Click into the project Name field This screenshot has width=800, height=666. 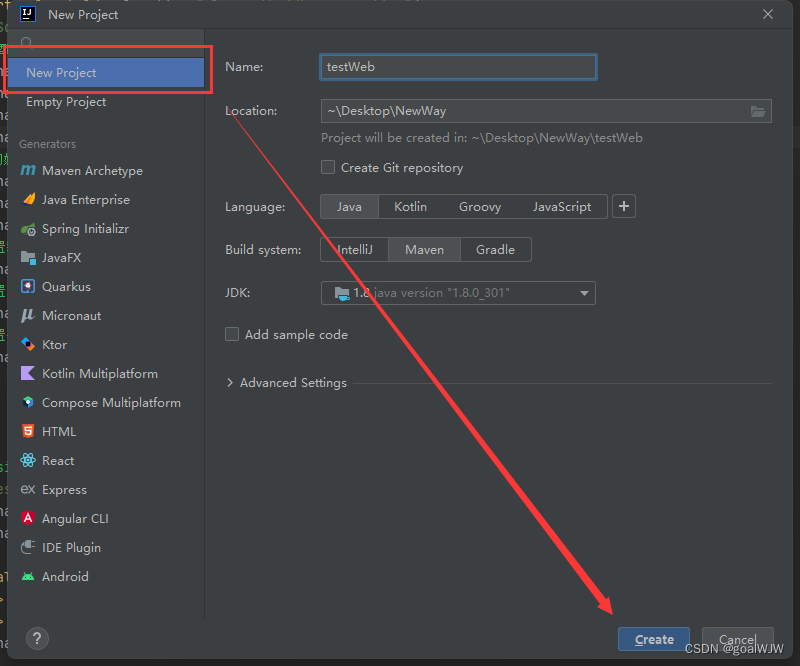[458, 67]
